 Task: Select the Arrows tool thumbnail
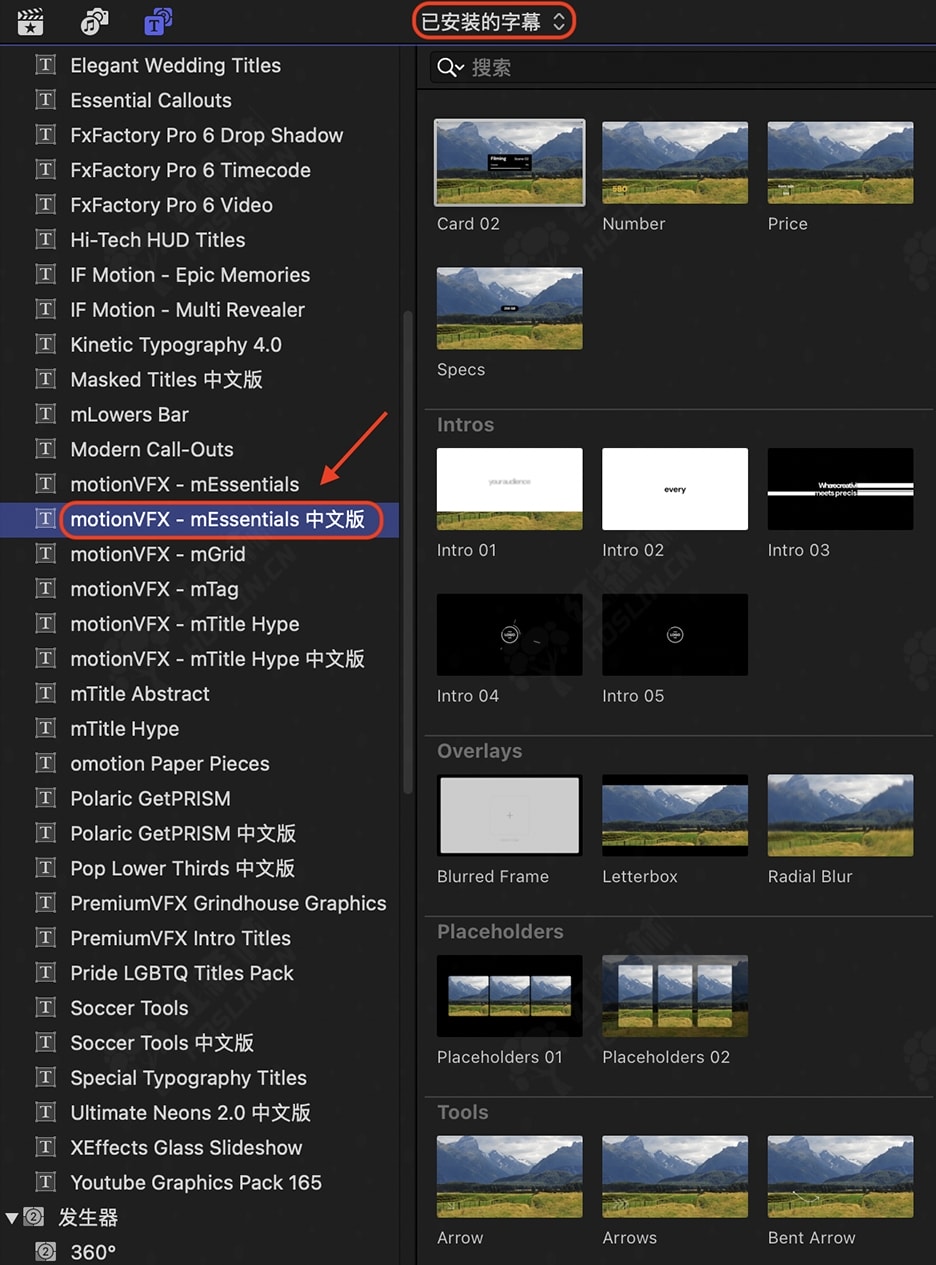[x=675, y=1177]
